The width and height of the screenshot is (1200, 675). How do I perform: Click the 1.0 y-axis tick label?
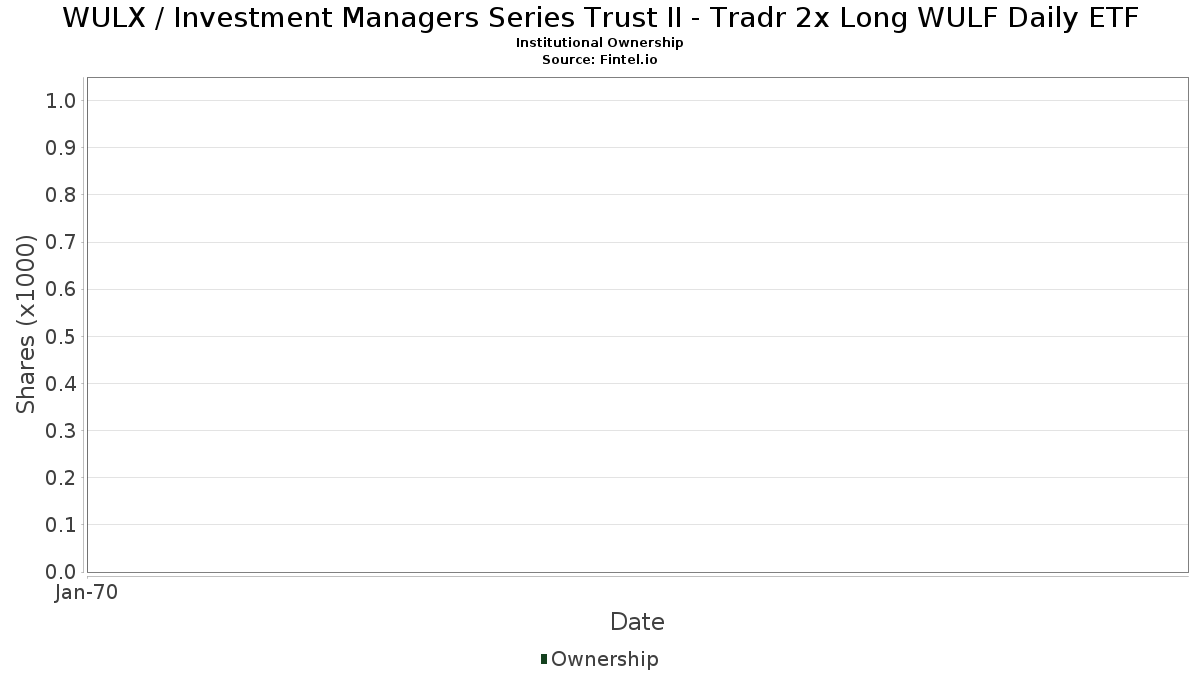[x=61, y=100]
